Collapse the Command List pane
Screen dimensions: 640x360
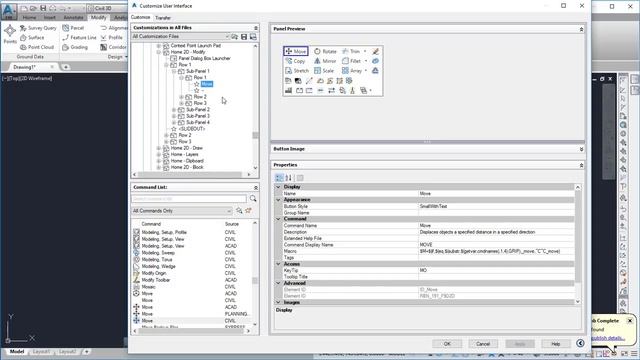pyautogui.click(x=256, y=188)
